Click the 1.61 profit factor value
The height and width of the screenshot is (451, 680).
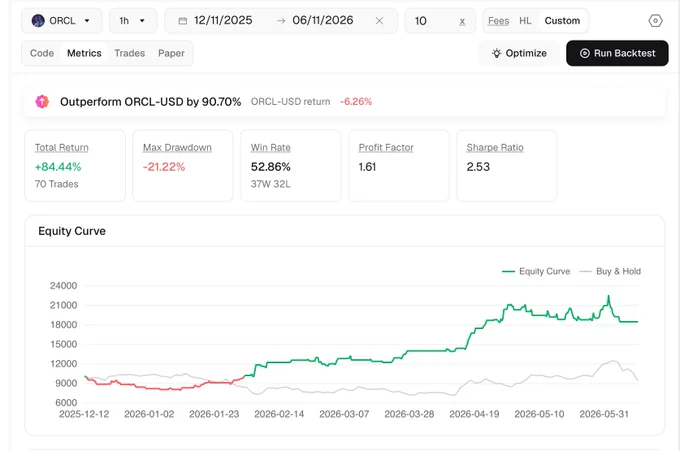pyautogui.click(x=367, y=167)
